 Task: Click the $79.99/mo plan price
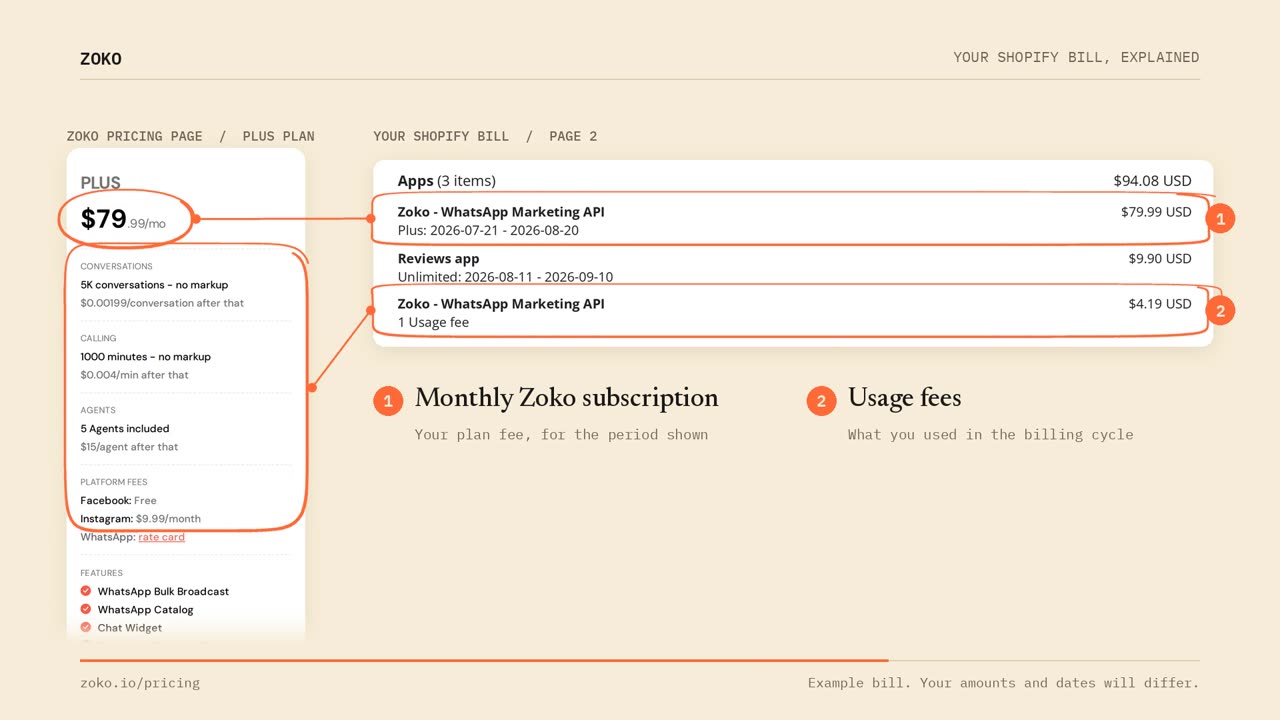[123, 219]
